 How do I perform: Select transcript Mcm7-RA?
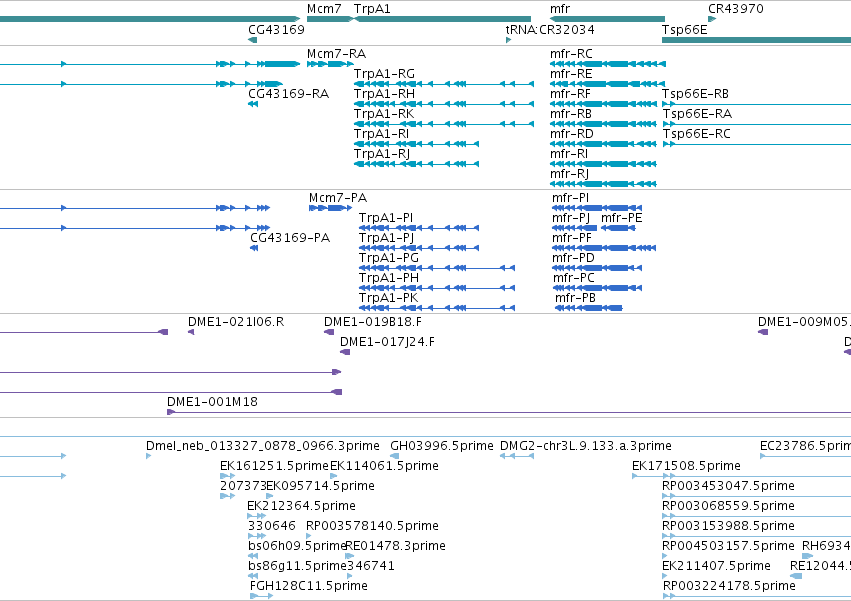(336, 54)
